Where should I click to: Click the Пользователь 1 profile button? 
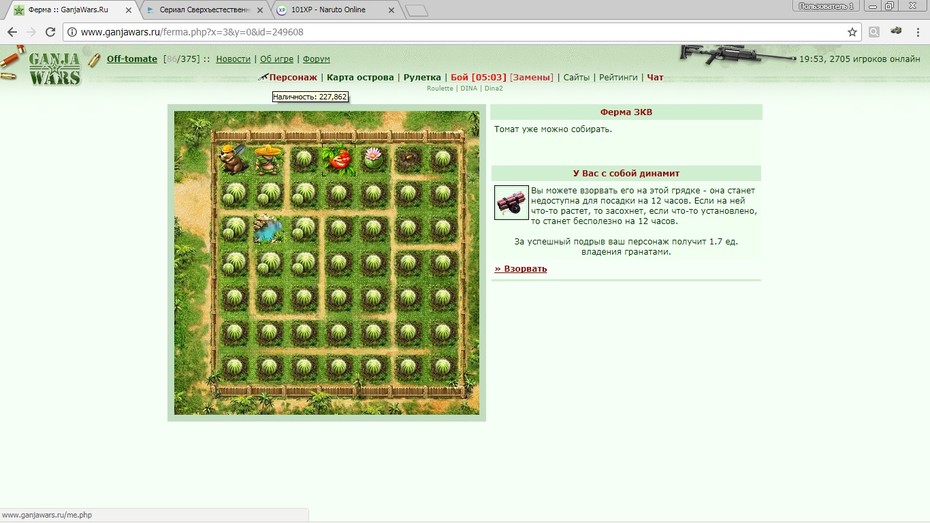[x=826, y=6]
